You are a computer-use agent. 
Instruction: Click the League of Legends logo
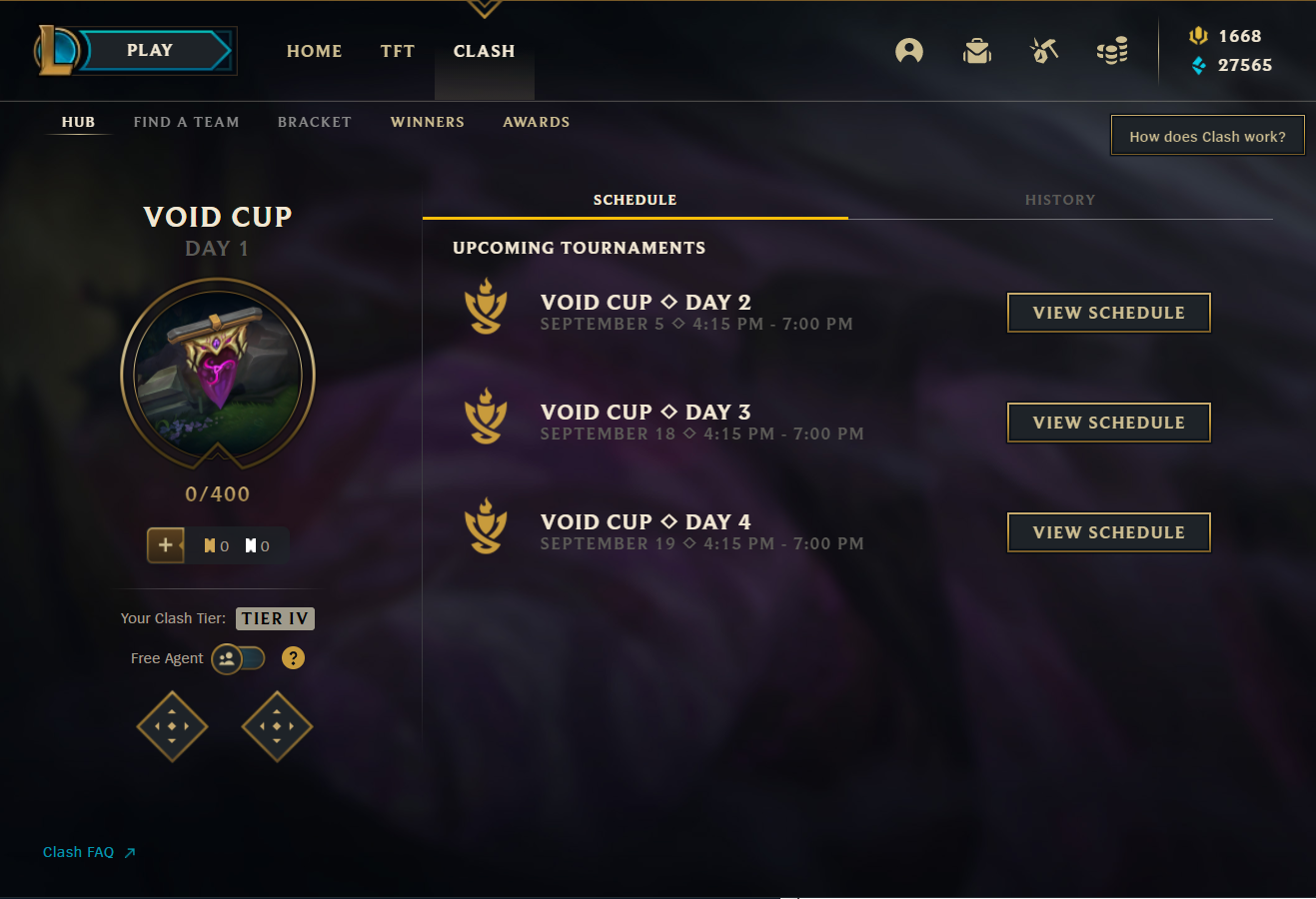coord(56,51)
